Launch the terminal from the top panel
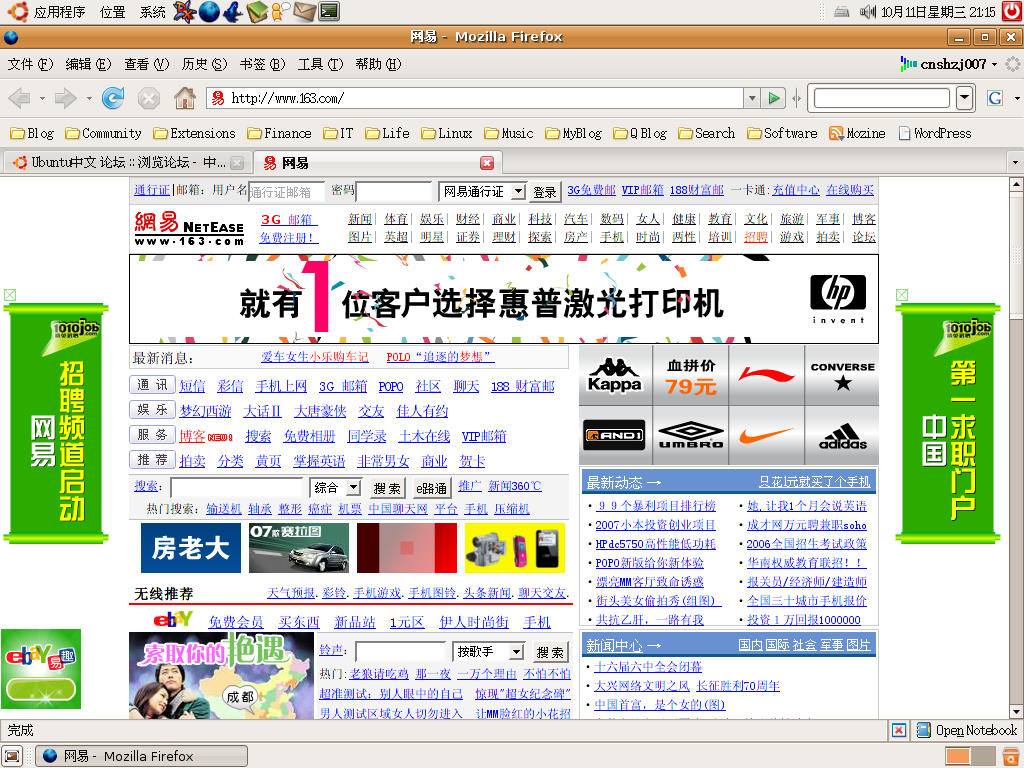 pyautogui.click(x=329, y=11)
